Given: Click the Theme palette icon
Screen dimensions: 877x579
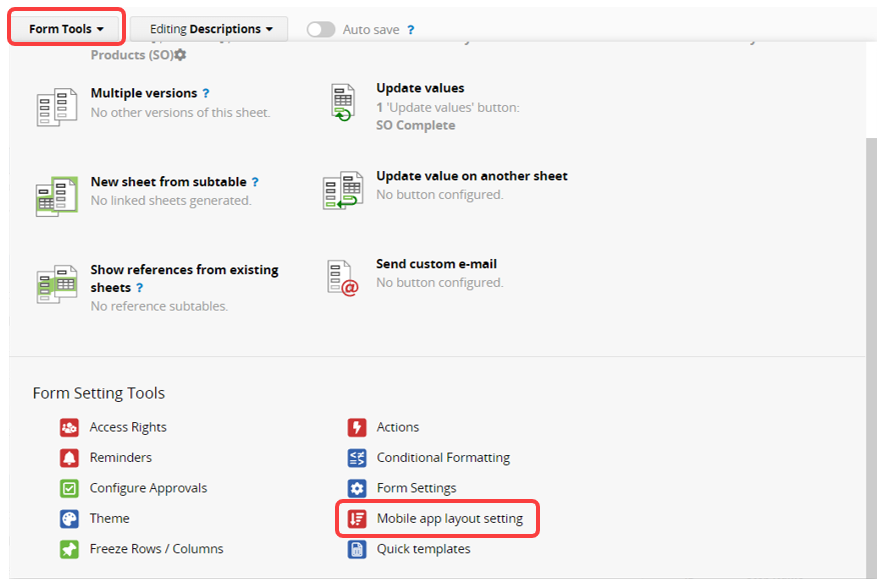Looking at the screenshot, I should [x=69, y=519].
